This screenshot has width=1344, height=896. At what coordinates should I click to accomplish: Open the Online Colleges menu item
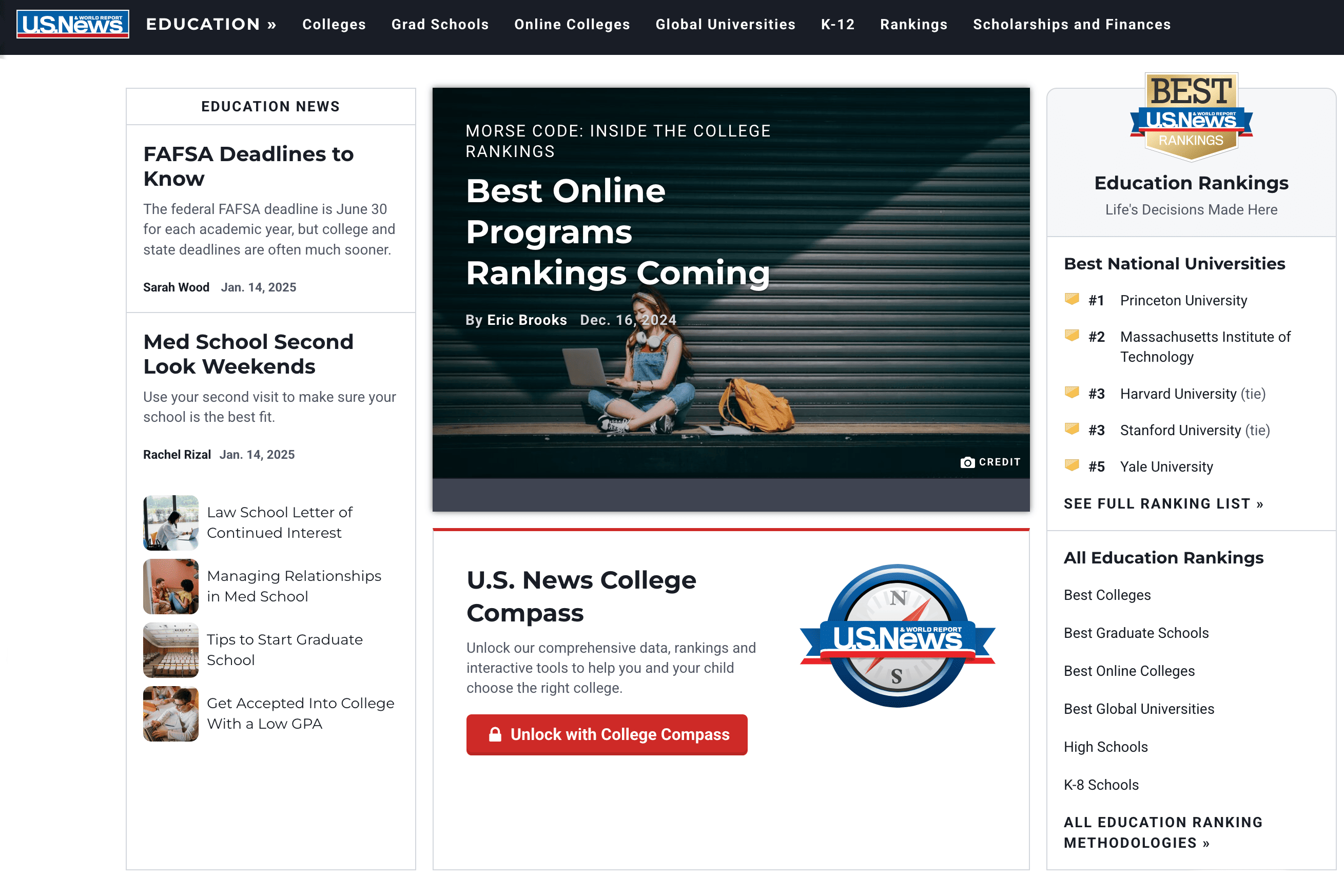pyautogui.click(x=572, y=24)
